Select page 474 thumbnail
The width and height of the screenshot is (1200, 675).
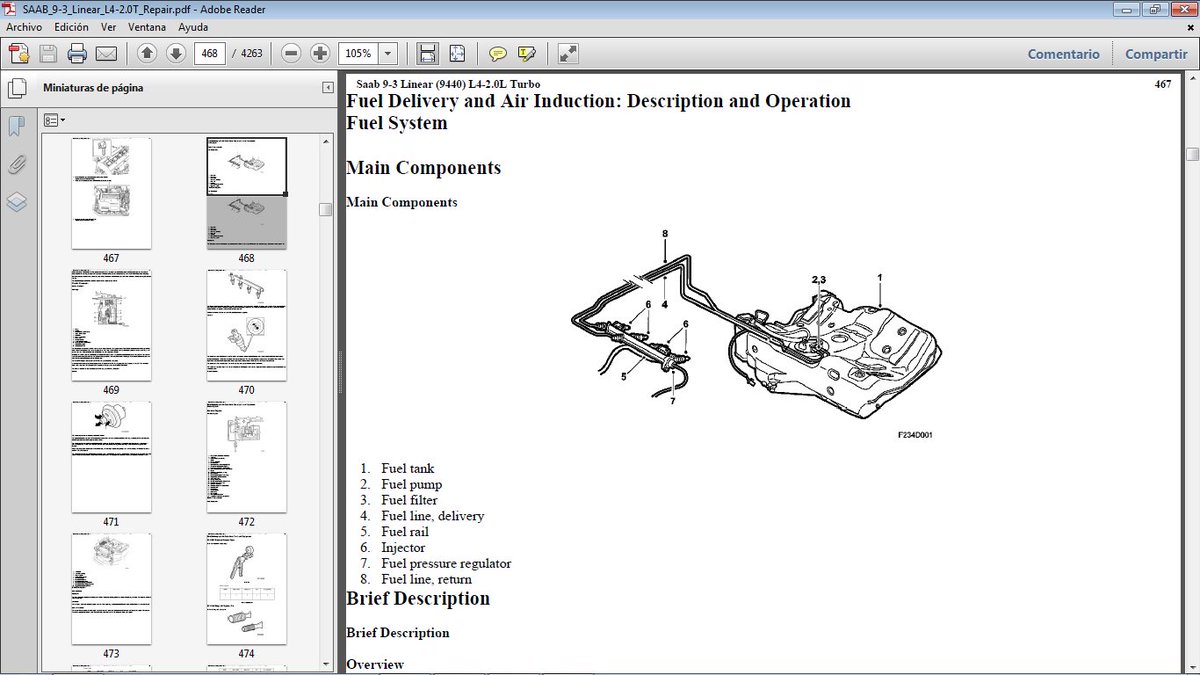[x=246, y=589]
